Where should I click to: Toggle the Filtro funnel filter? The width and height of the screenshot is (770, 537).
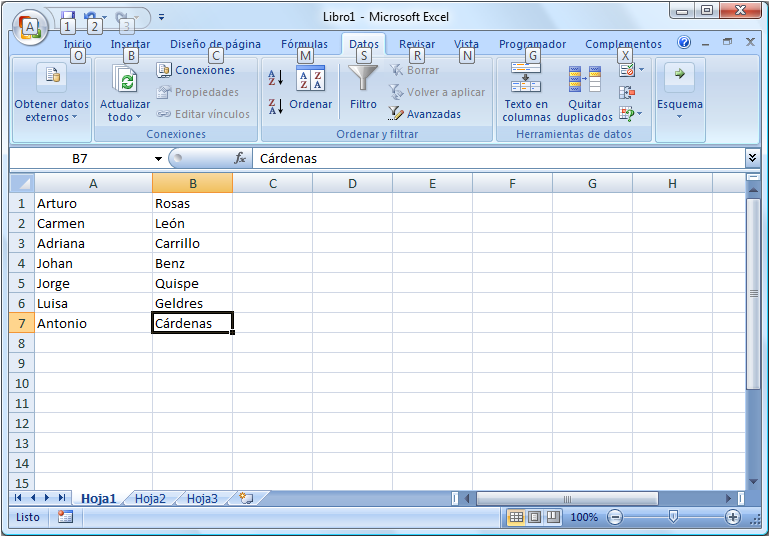tap(363, 88)
